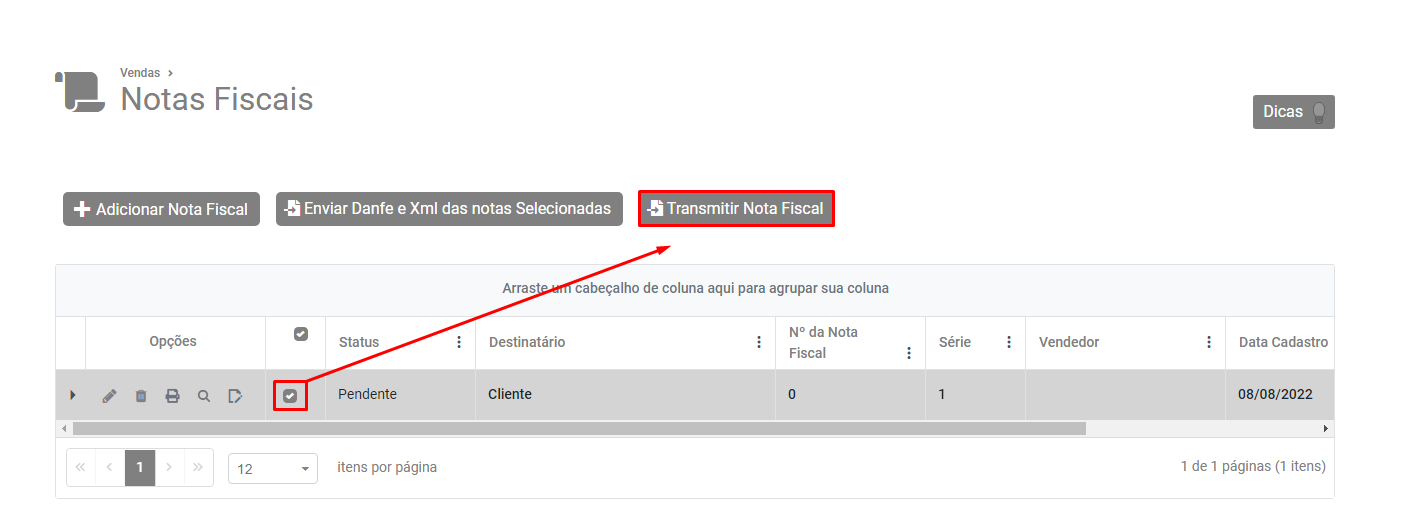Uncheck the Pendente row checkbox
This screenshot has height=530, width=1423.
290,396
